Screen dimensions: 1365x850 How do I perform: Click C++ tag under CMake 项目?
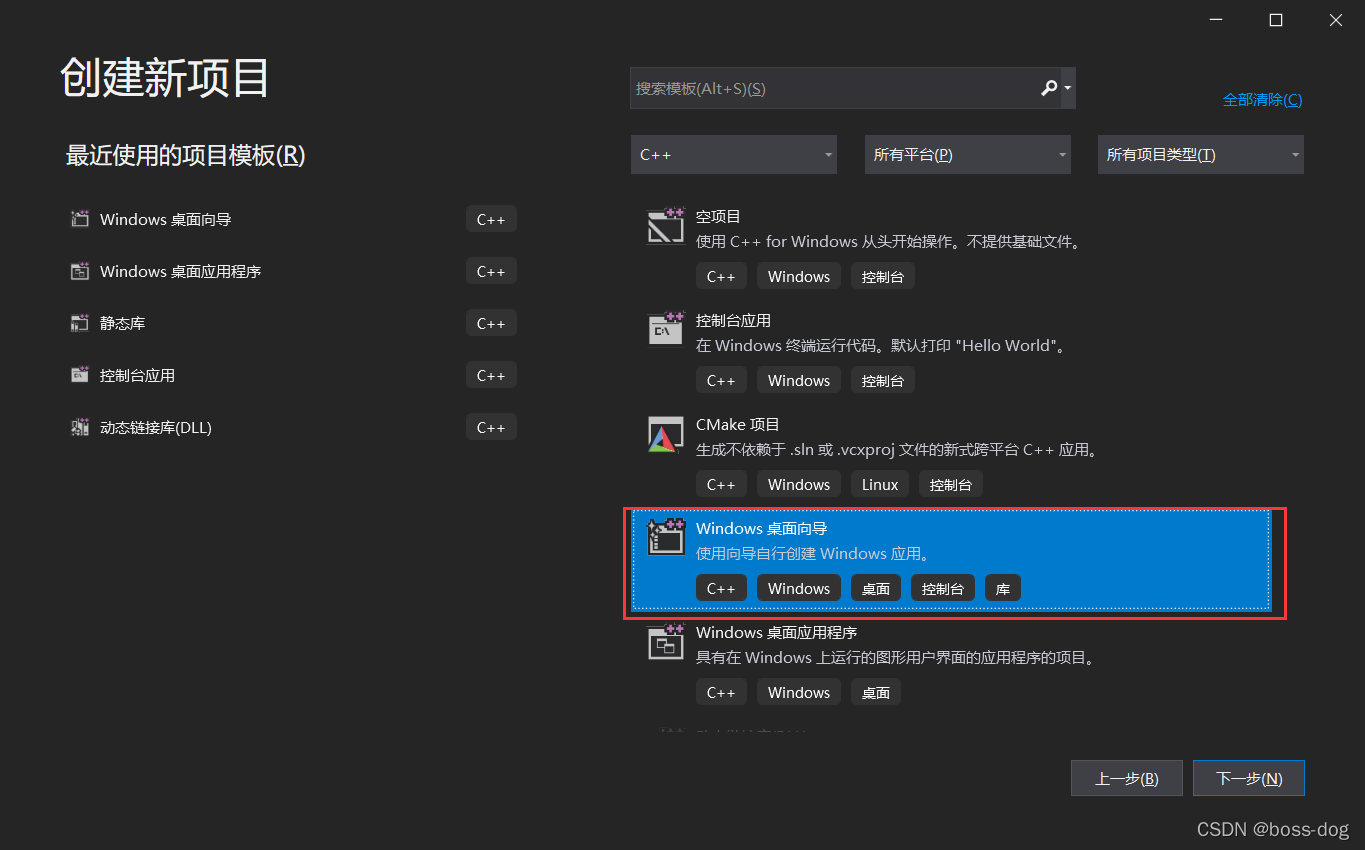pos(721,484)
